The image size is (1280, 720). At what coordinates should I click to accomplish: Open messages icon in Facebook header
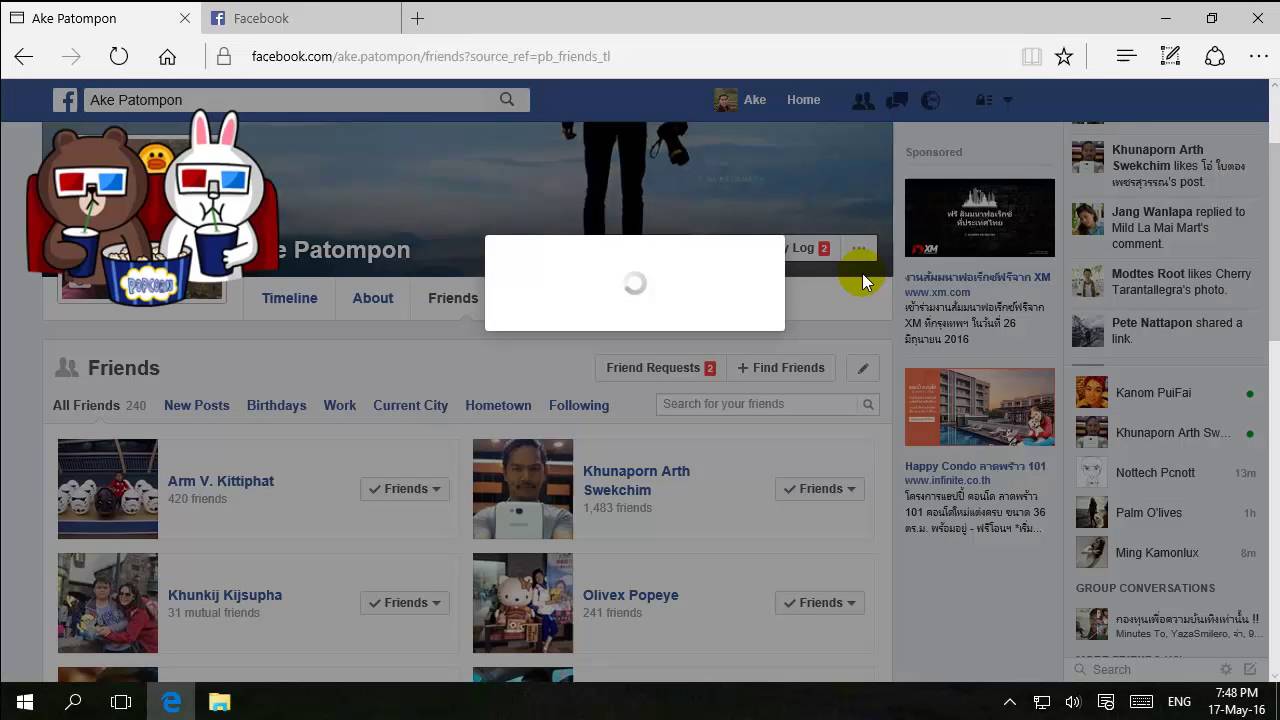(x=896, y=100)
